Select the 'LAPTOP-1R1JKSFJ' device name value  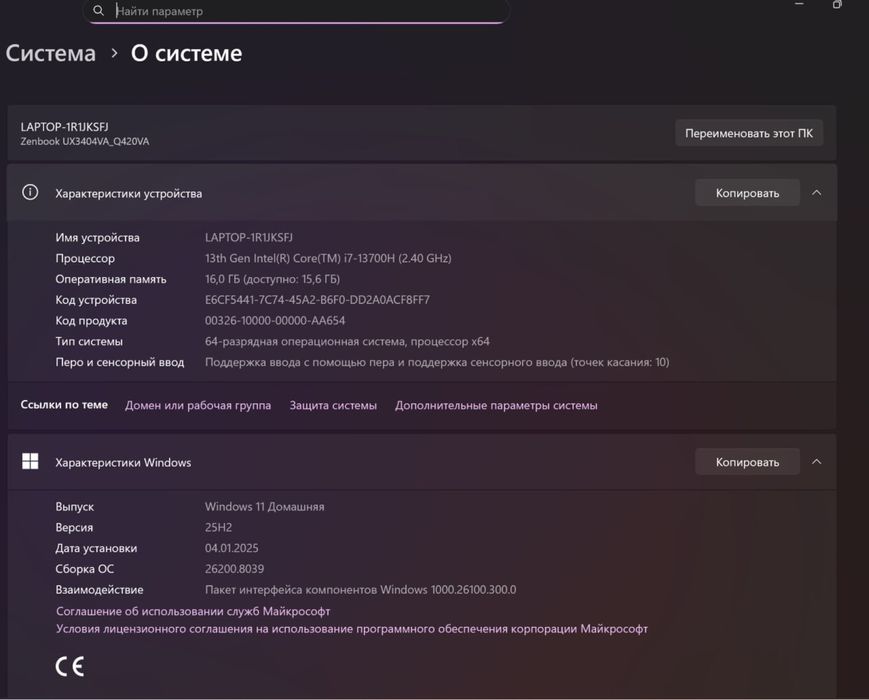pos(249,237)
